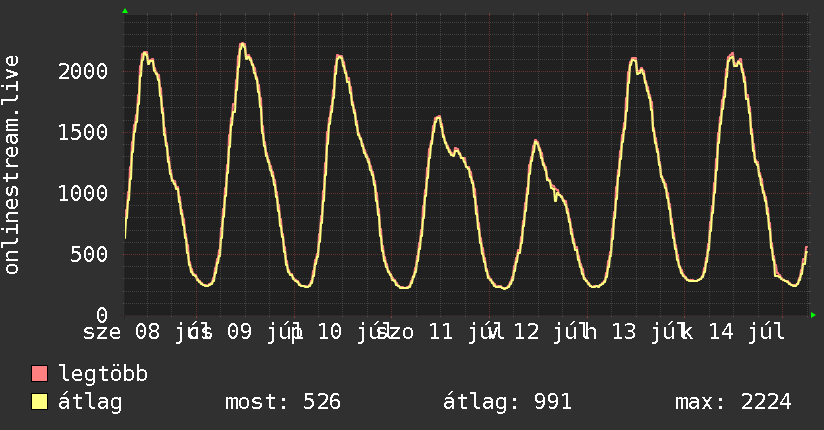Click the 'átlag: 991' average statistic
824x430 pixels.
[507, 402]
